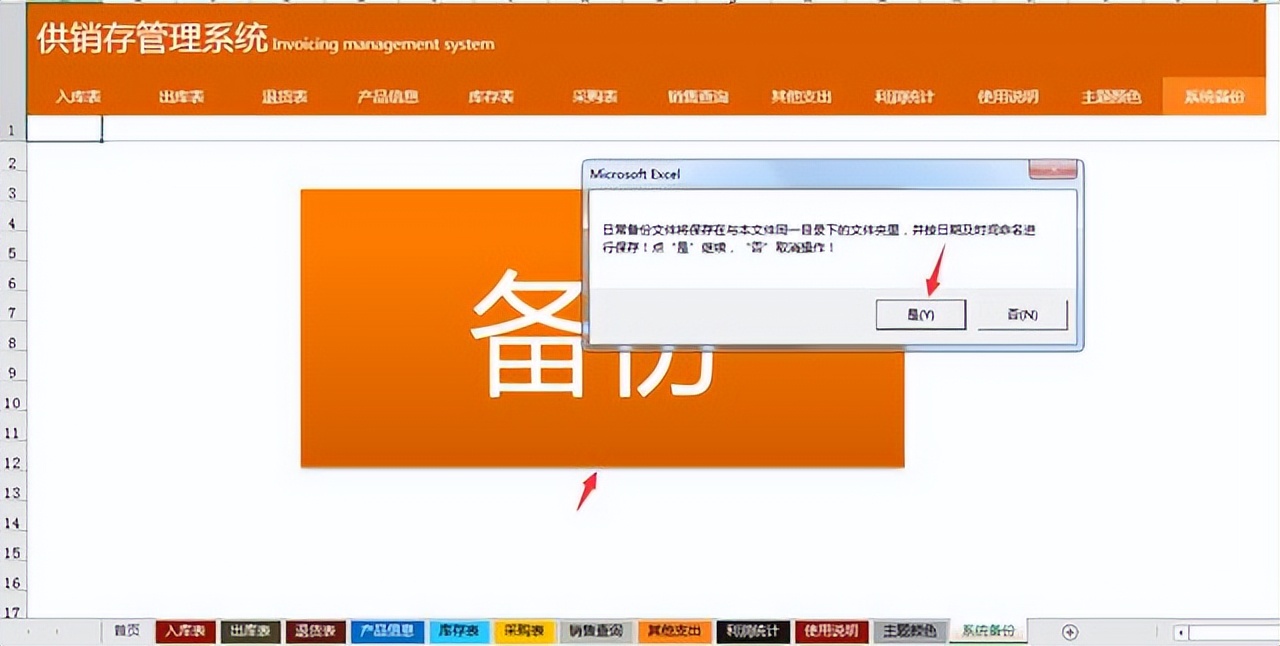Select the 主题颜色 theme color option
Image resolution: width=1280 pixels, height=646 pixels.
click(1110, 97)
